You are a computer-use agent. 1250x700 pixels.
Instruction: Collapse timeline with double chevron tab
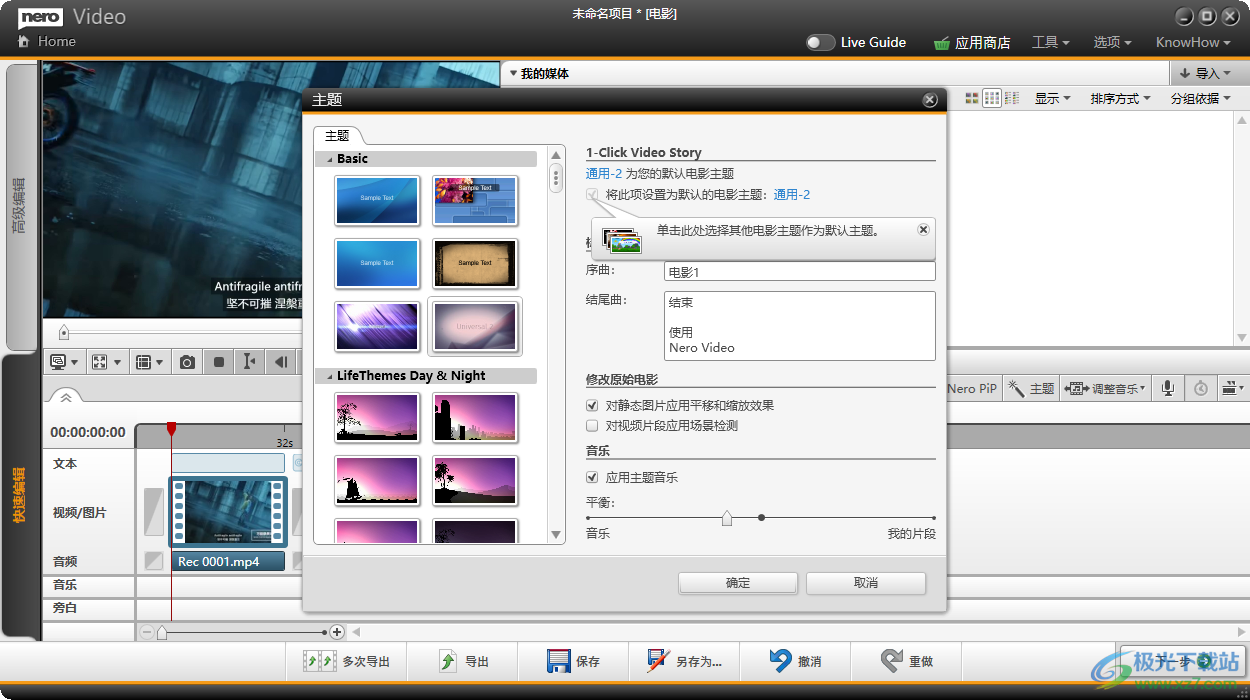(65, 397)
